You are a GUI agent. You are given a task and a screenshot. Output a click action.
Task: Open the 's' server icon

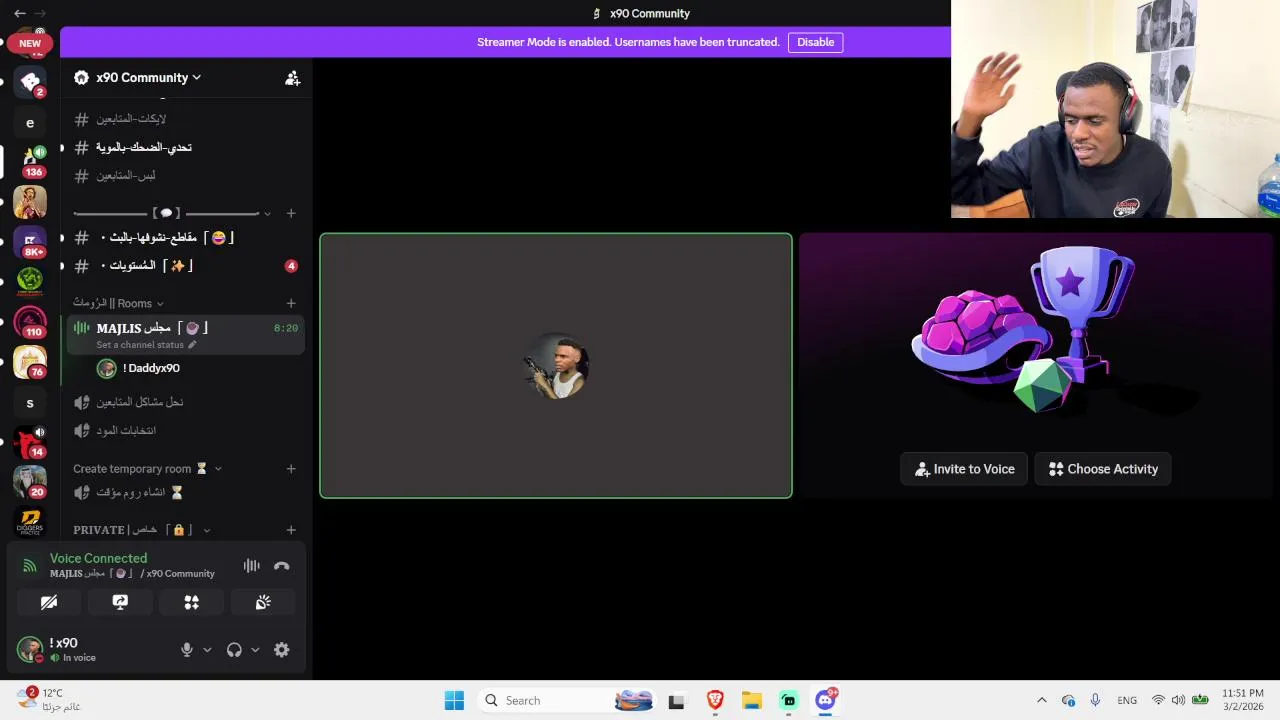coord(30,402)
